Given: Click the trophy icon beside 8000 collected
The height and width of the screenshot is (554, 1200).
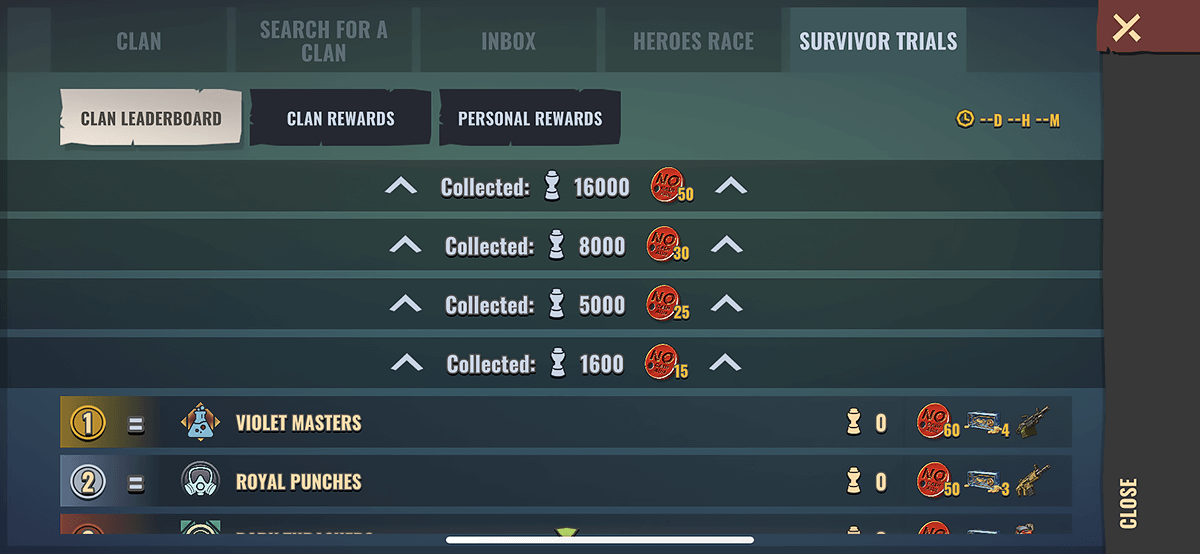Looking at the screenshot, I should pyautogui.click(x=557, y=246).
